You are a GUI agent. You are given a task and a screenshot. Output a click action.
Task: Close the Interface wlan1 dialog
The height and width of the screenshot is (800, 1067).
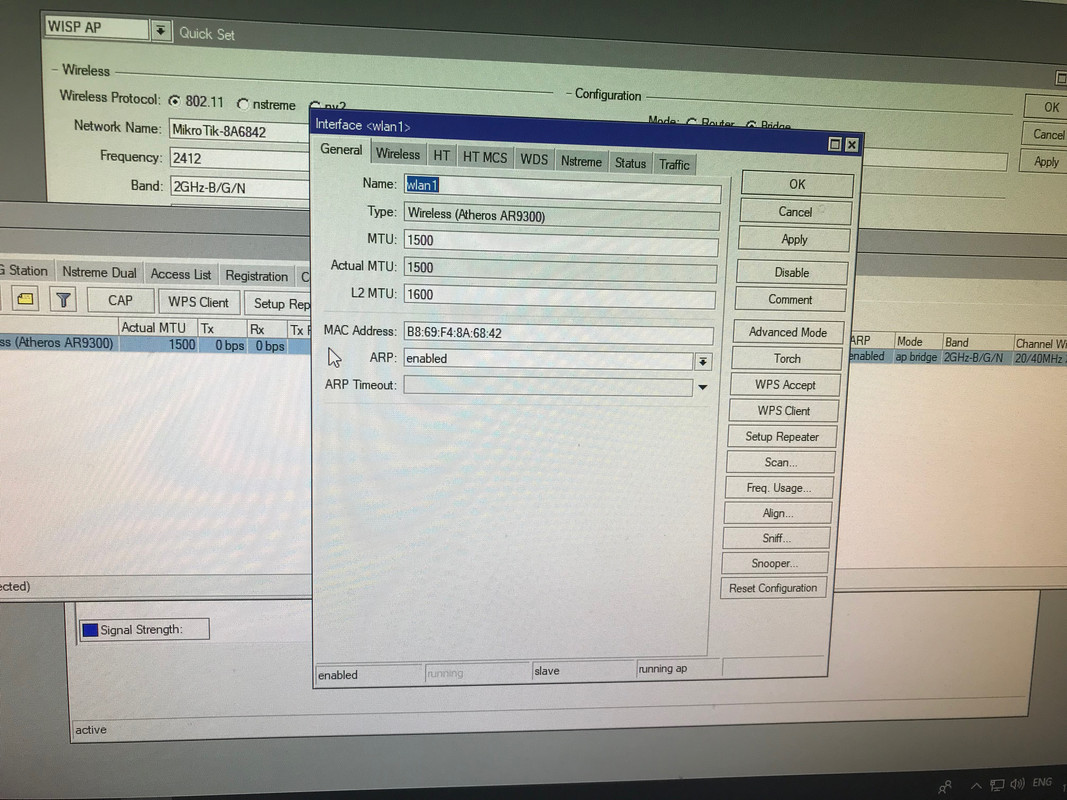851,145
